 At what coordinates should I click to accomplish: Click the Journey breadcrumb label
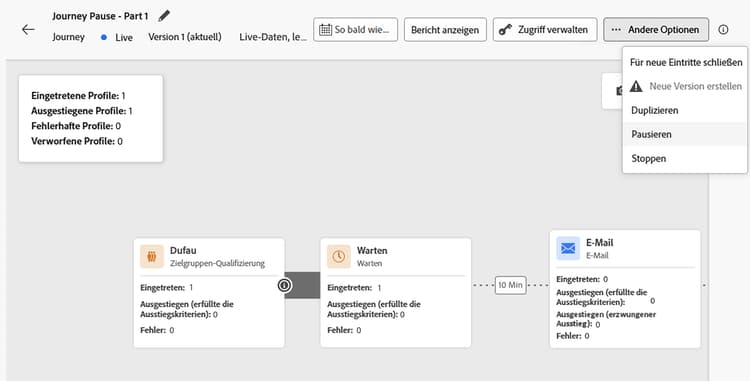click(x=68, y=37)
